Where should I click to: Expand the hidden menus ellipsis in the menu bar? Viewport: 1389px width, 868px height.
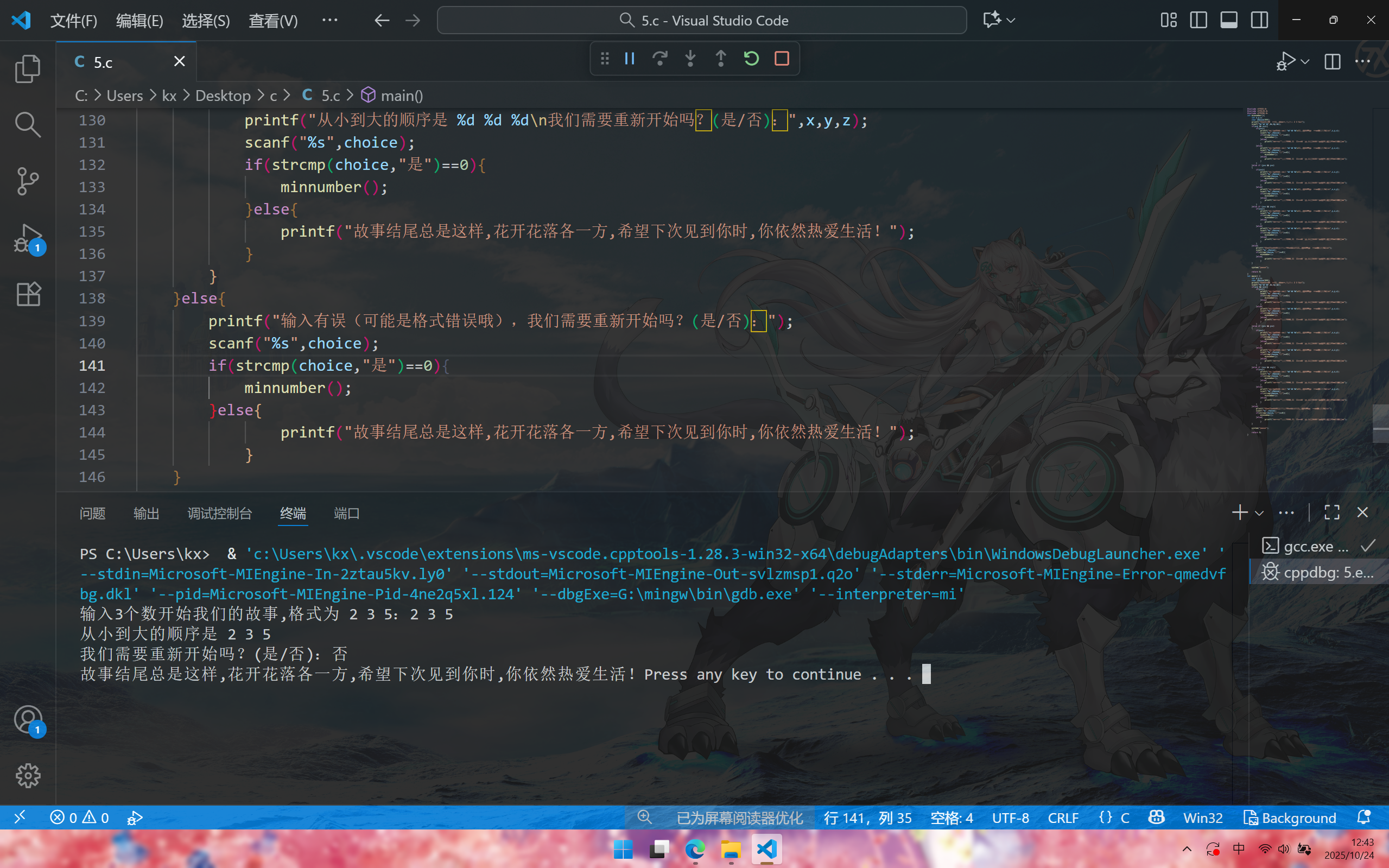329,21
